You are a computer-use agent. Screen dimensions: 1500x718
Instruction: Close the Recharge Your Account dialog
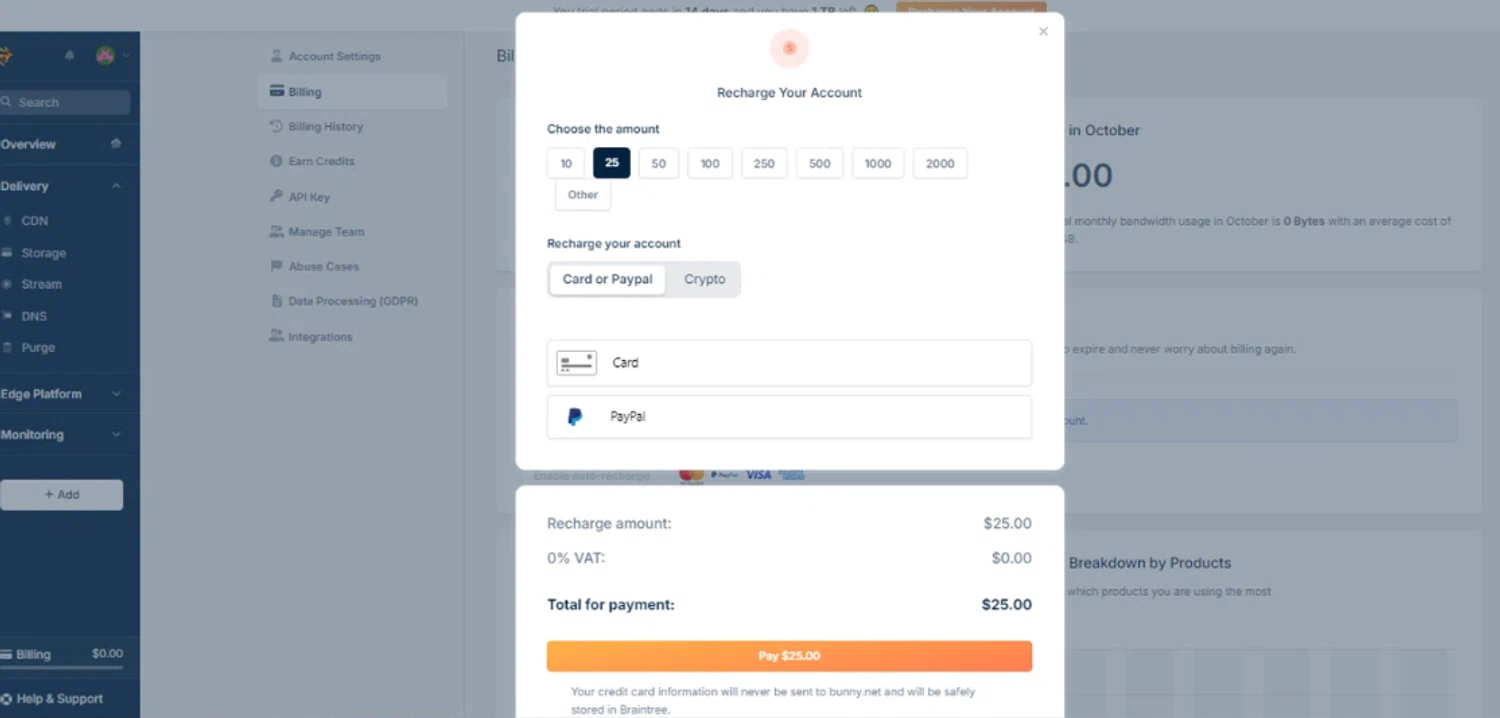(1043, 31)
